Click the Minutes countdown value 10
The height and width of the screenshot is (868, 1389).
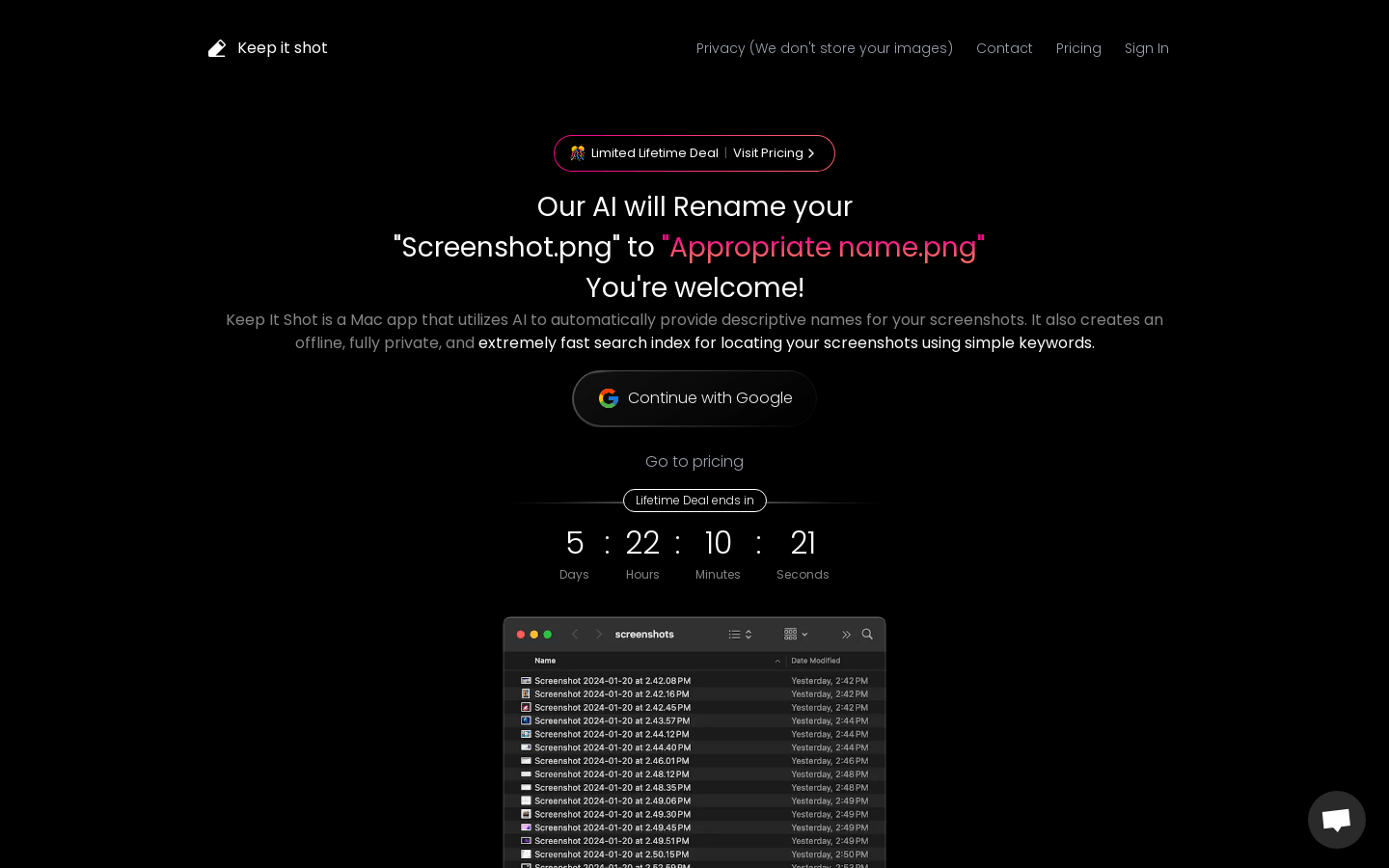pos(718,543)
